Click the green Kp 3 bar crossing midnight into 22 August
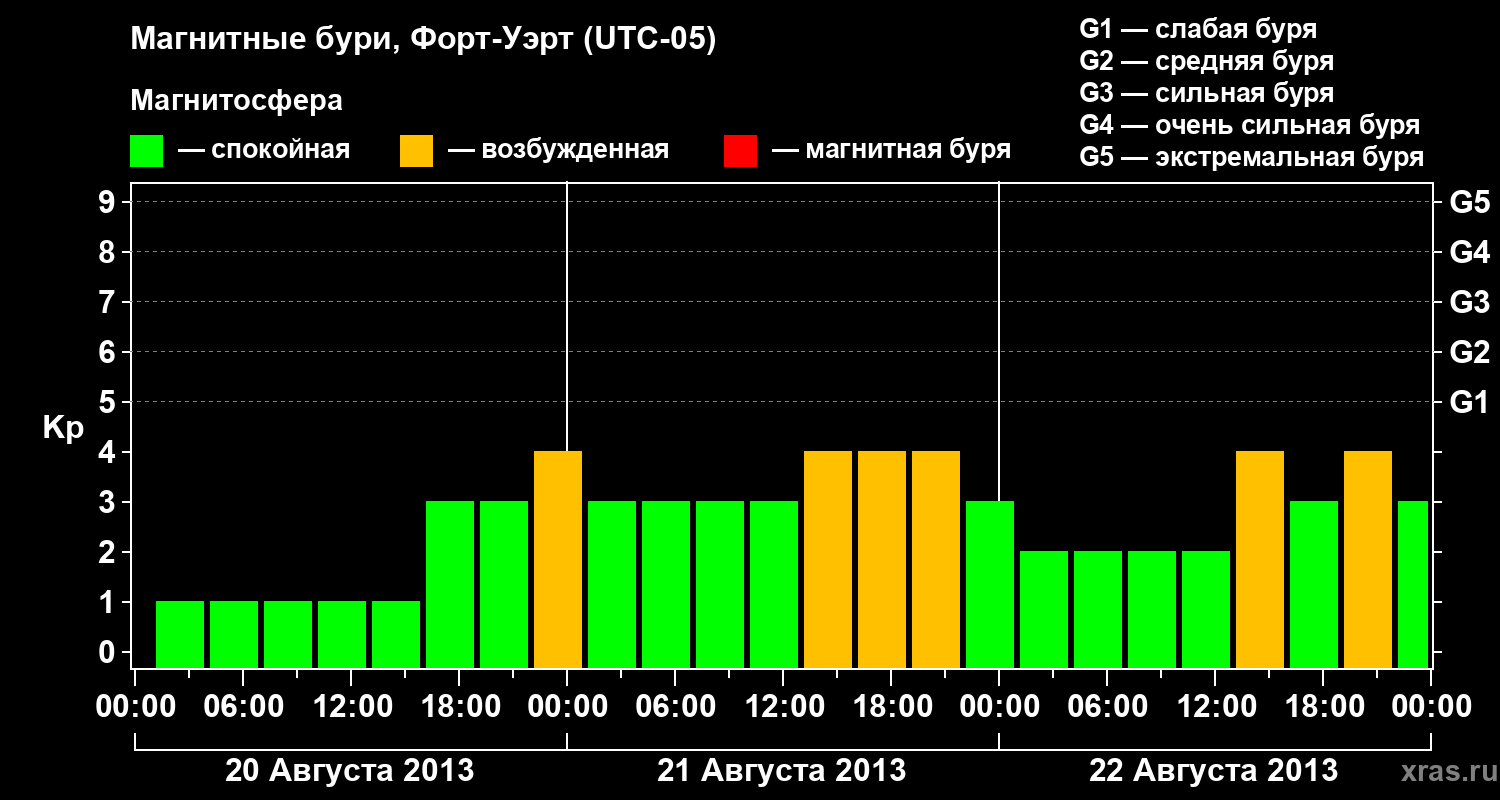Image resolution: width=1500 pixels, height=800 pixels. [x=990, y=584]
